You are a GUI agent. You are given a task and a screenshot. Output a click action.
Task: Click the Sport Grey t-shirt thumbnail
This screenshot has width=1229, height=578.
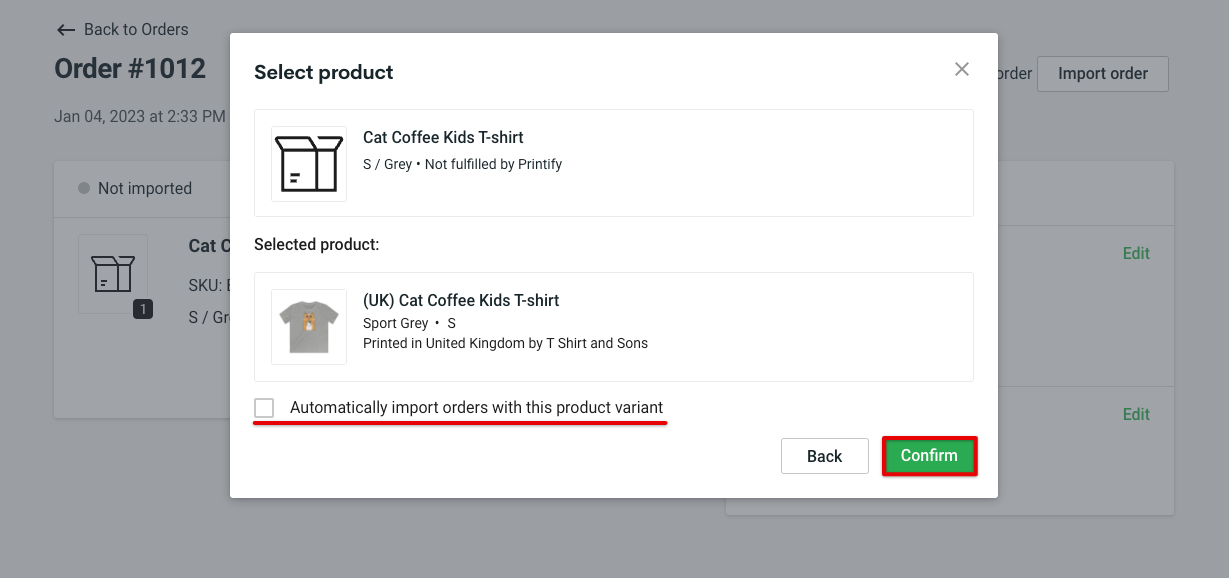pos(308,327)
